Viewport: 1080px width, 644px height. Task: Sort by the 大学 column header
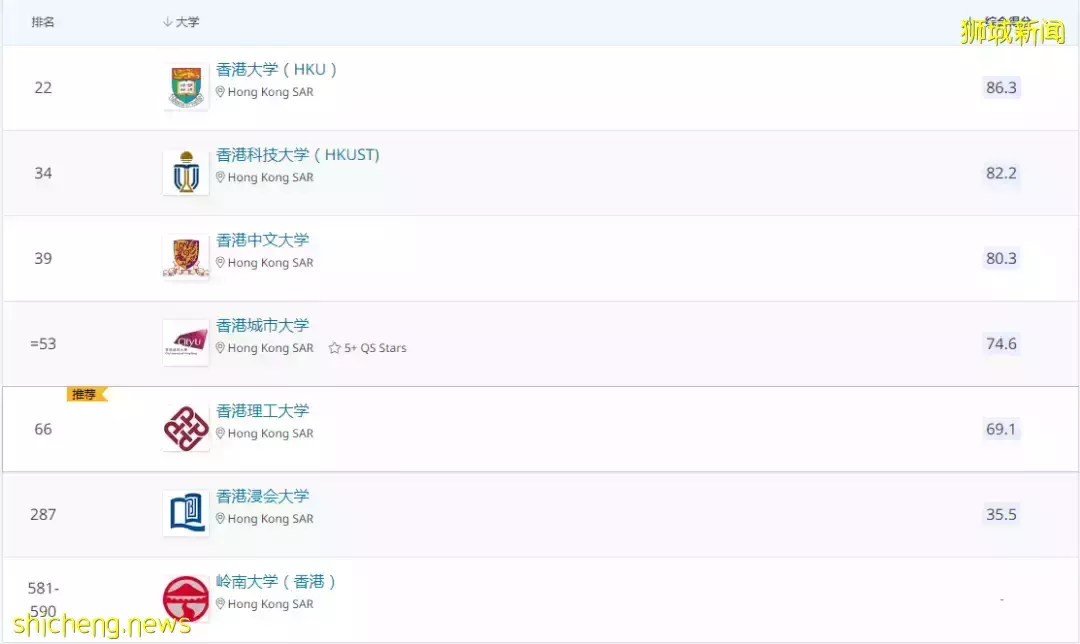(x=187, y=22)
